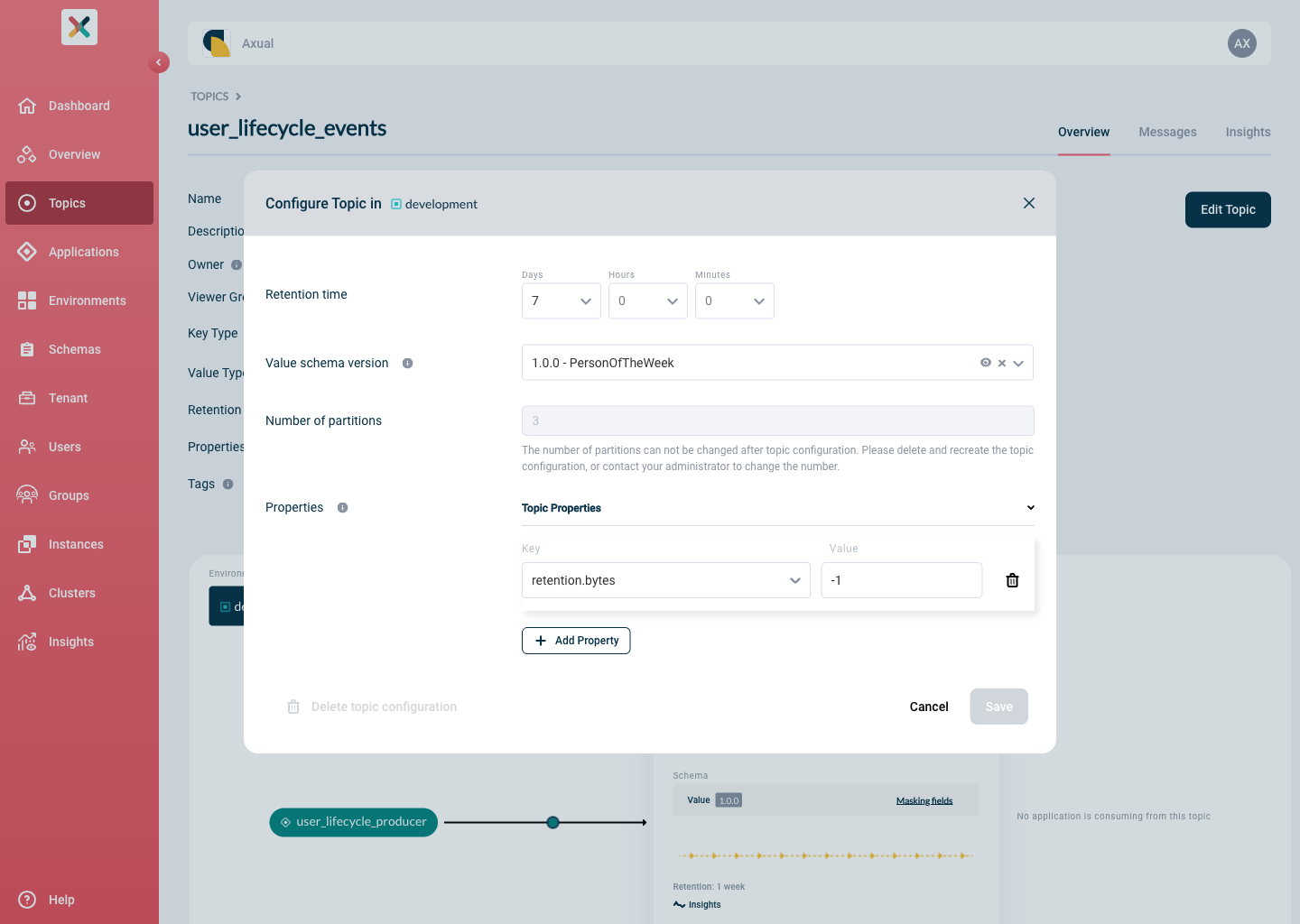The width and height of the screenshot is (1300, 924).
Task: Switch to the Messages tab
Action: pos(1167,132)
